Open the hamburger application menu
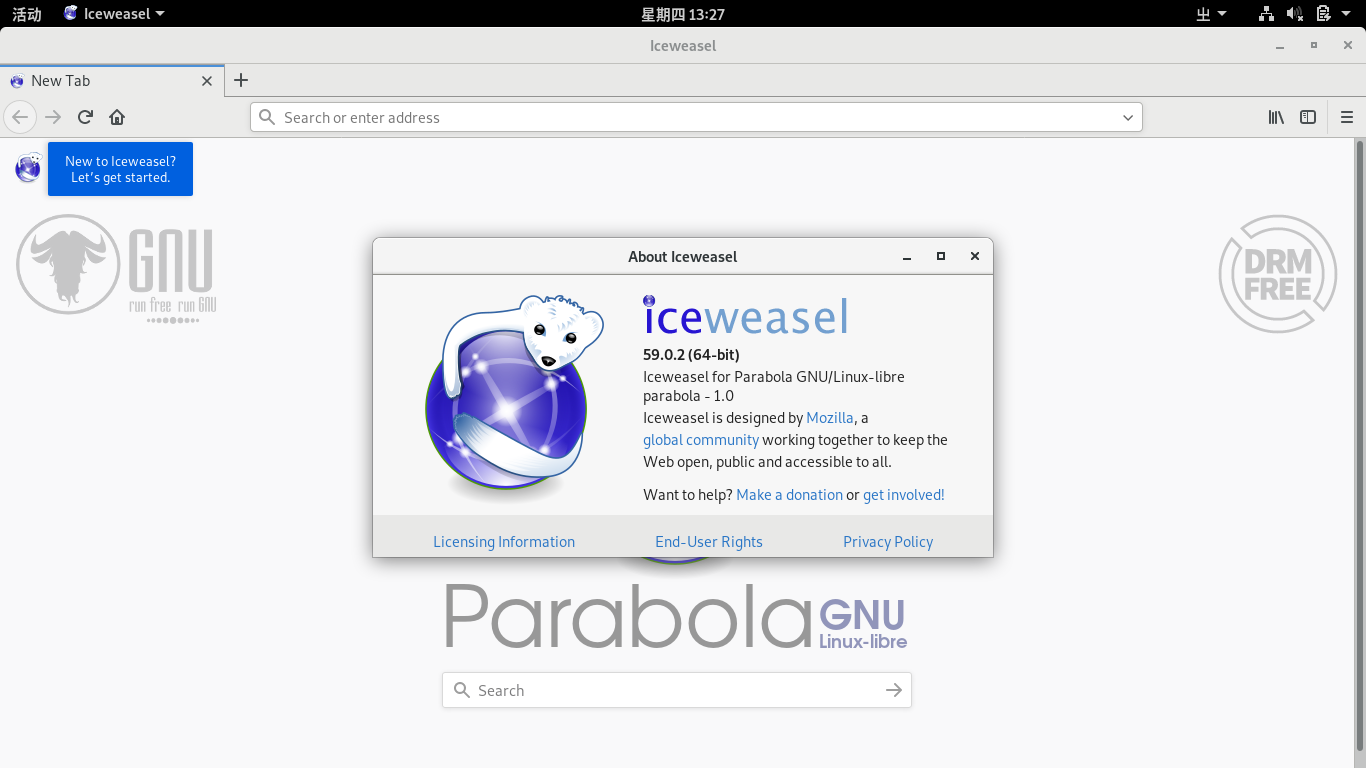1366x768 pixels. click(x=1346, y=117)
